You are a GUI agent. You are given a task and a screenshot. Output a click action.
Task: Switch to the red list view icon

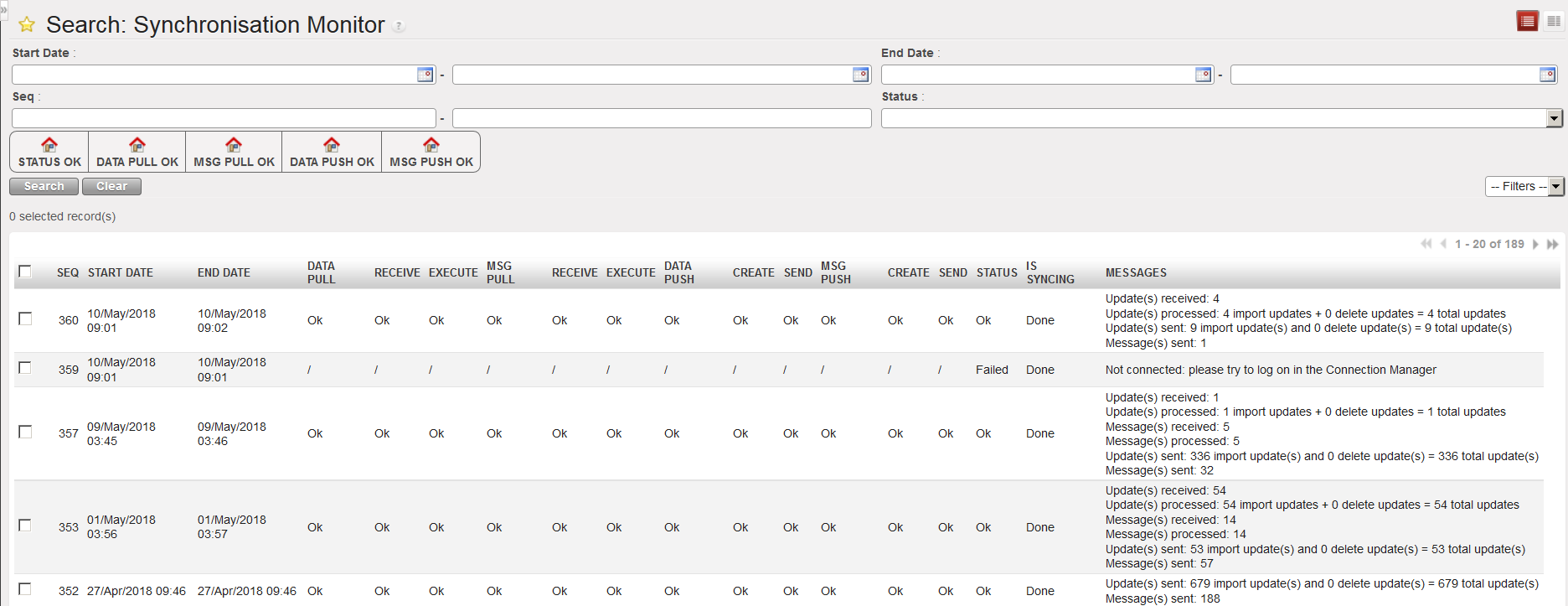1527,21
